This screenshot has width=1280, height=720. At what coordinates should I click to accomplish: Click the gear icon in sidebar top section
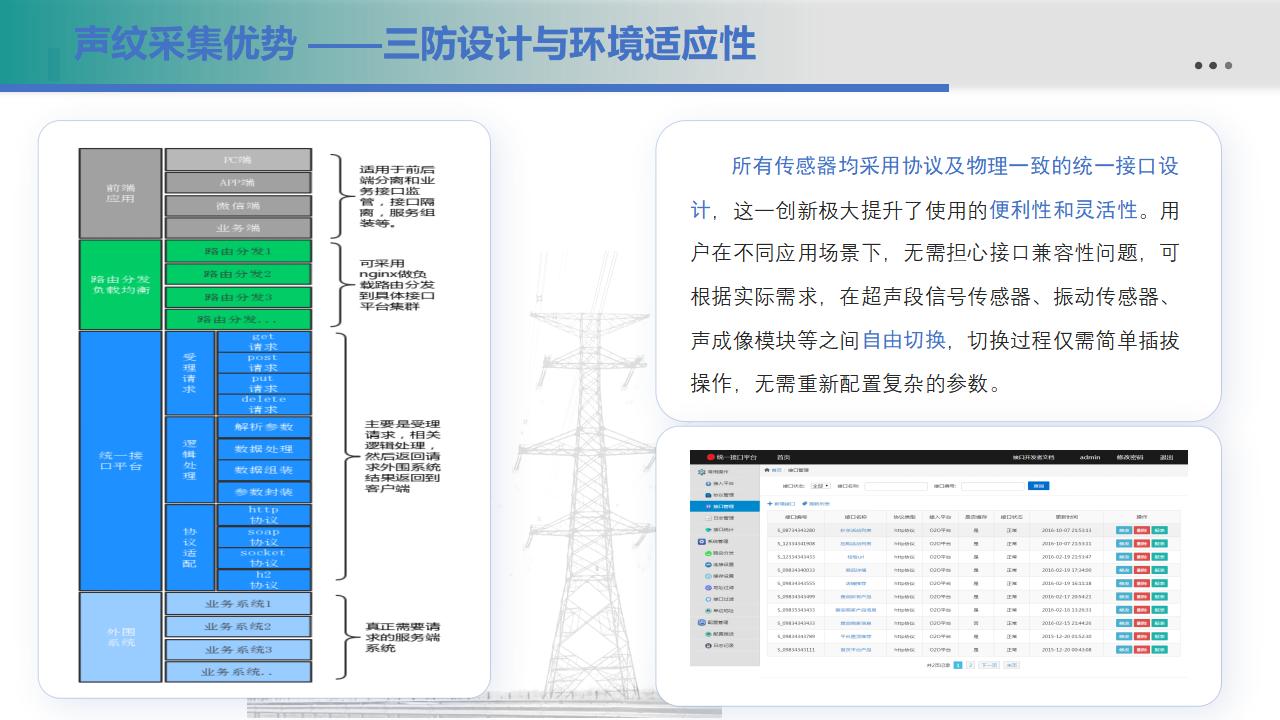[701, 470]
